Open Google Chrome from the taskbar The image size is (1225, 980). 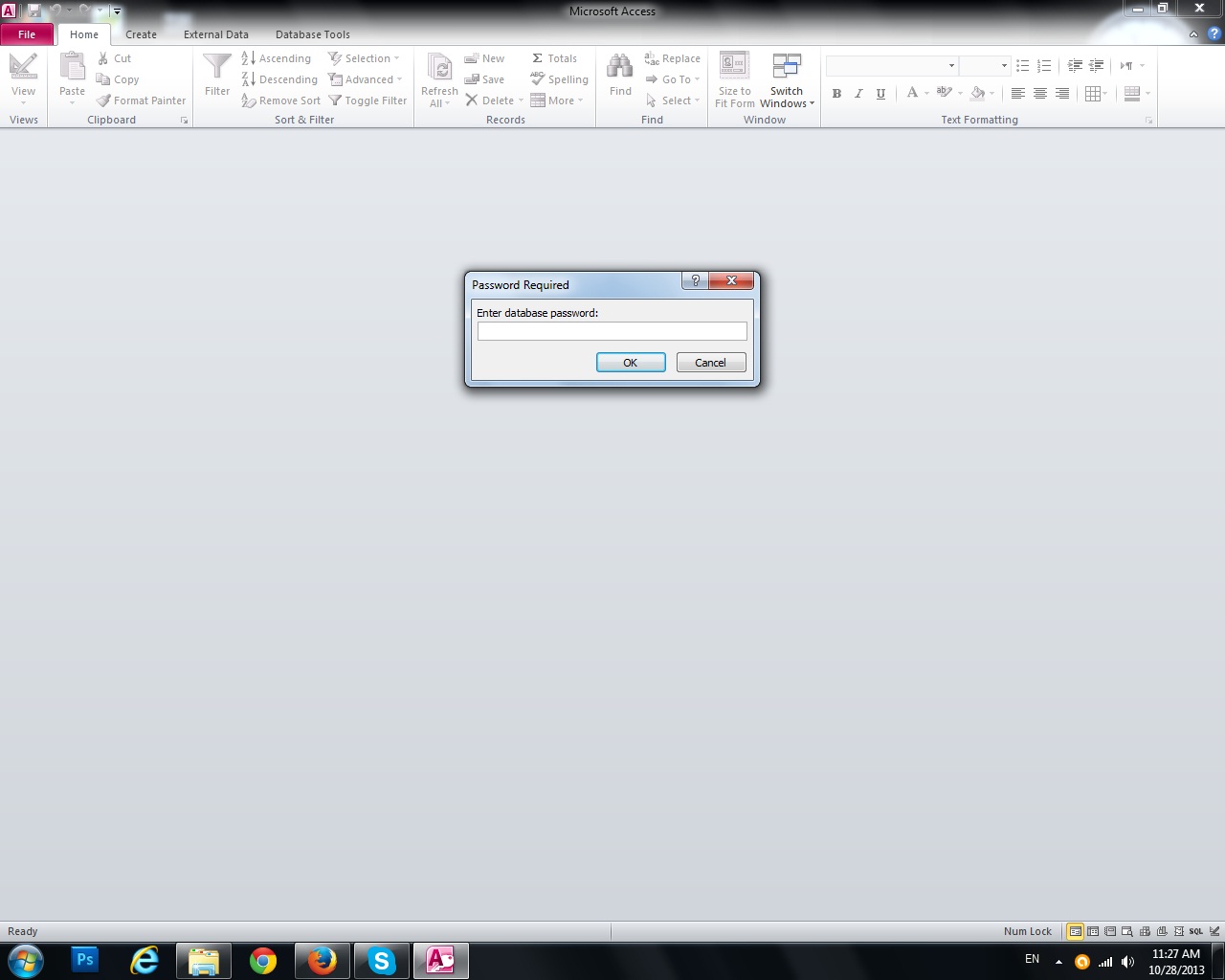pos(263,960)
